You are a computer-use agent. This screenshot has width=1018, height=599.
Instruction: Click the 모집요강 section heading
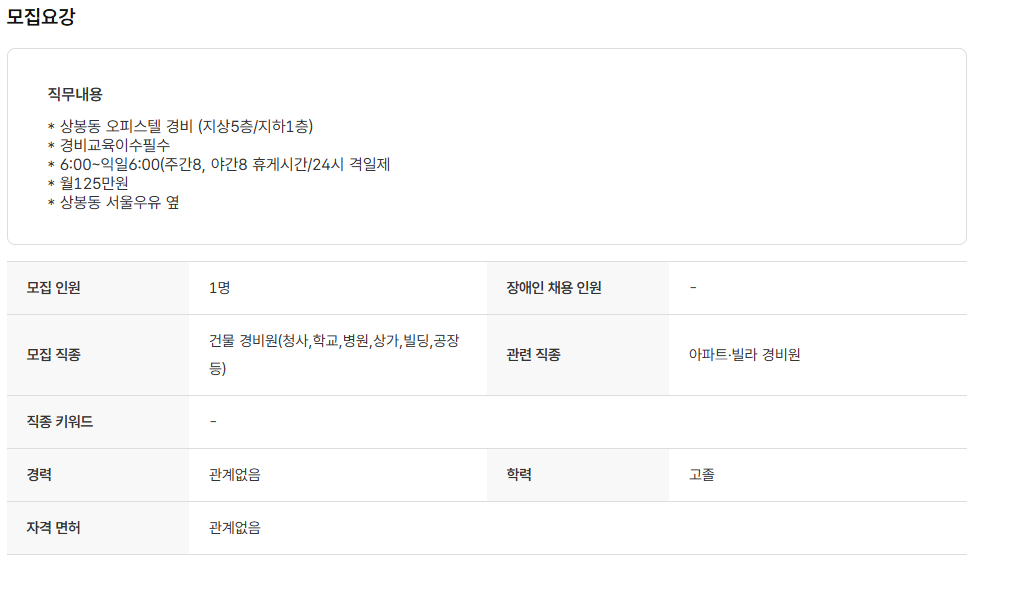pos(41,17)
